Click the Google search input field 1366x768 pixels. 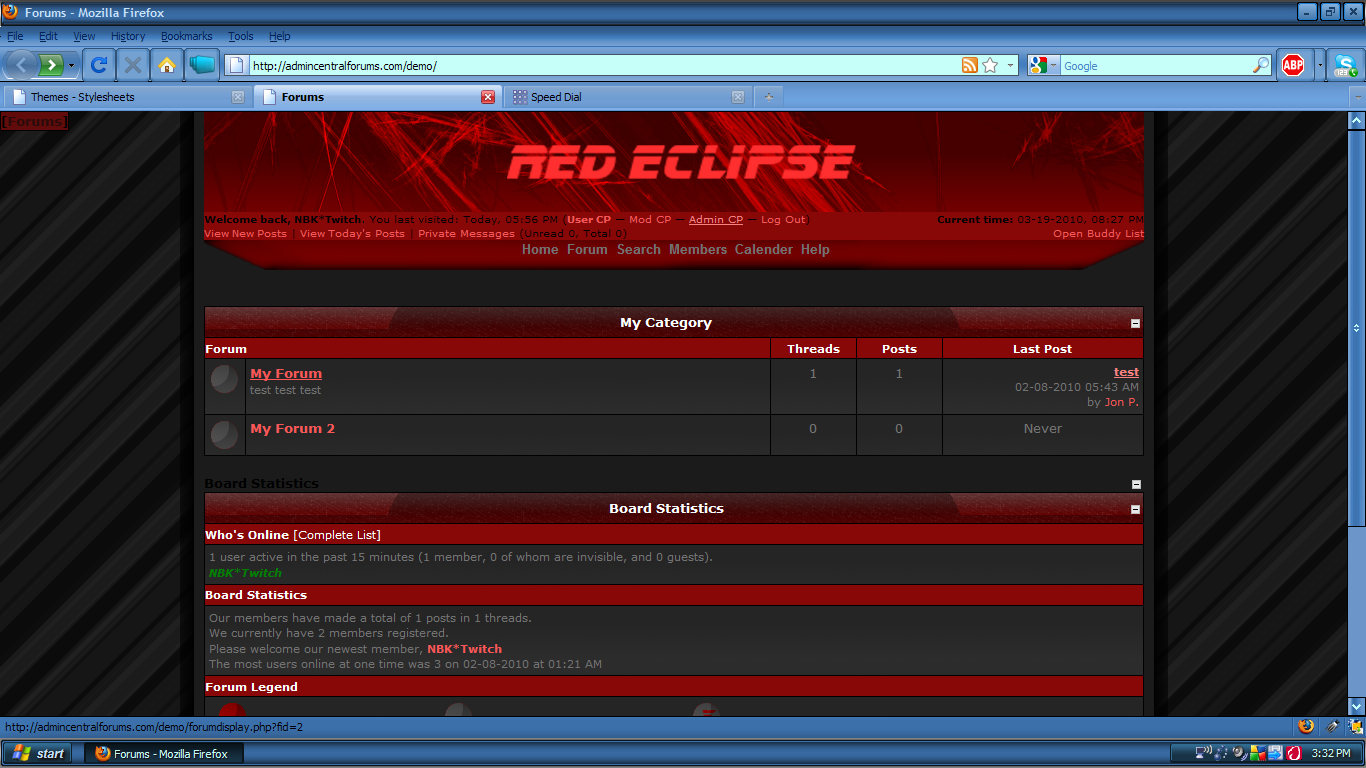pos(1155,65)
